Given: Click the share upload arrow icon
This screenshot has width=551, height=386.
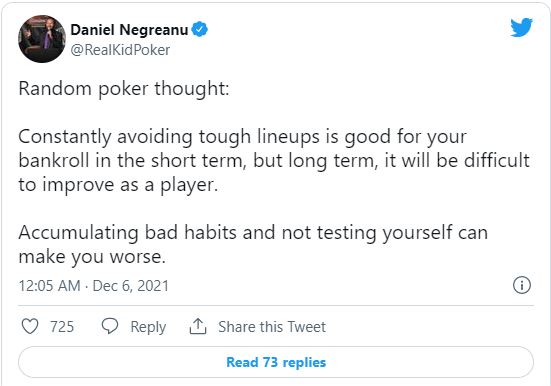Looking at the screenshot, I should tap(198, 326).
